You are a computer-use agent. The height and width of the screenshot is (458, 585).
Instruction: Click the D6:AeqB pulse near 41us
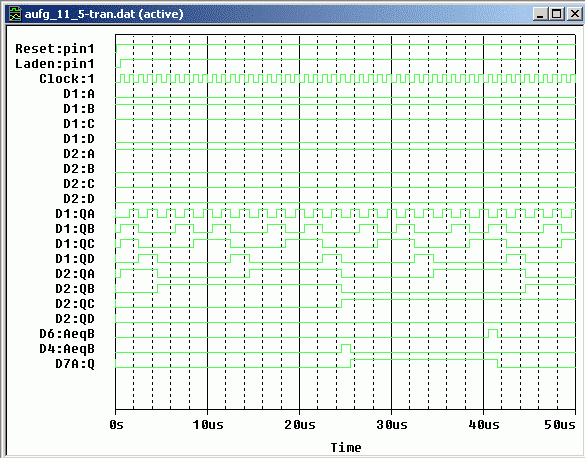(x=493, y=333)
